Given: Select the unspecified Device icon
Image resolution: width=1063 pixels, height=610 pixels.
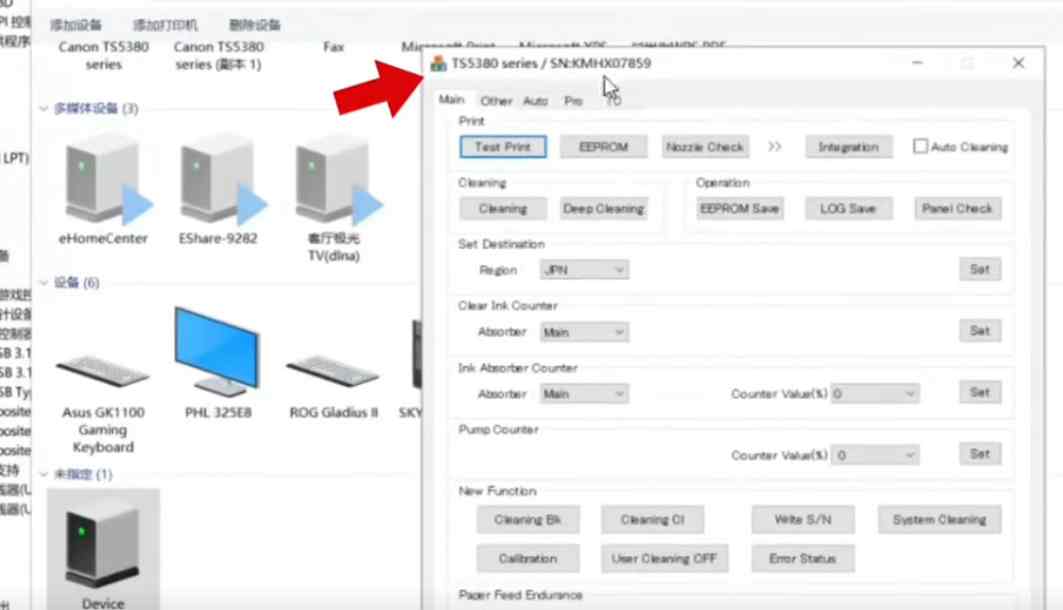Looking at the screenshot, I should tap(103, 543).
